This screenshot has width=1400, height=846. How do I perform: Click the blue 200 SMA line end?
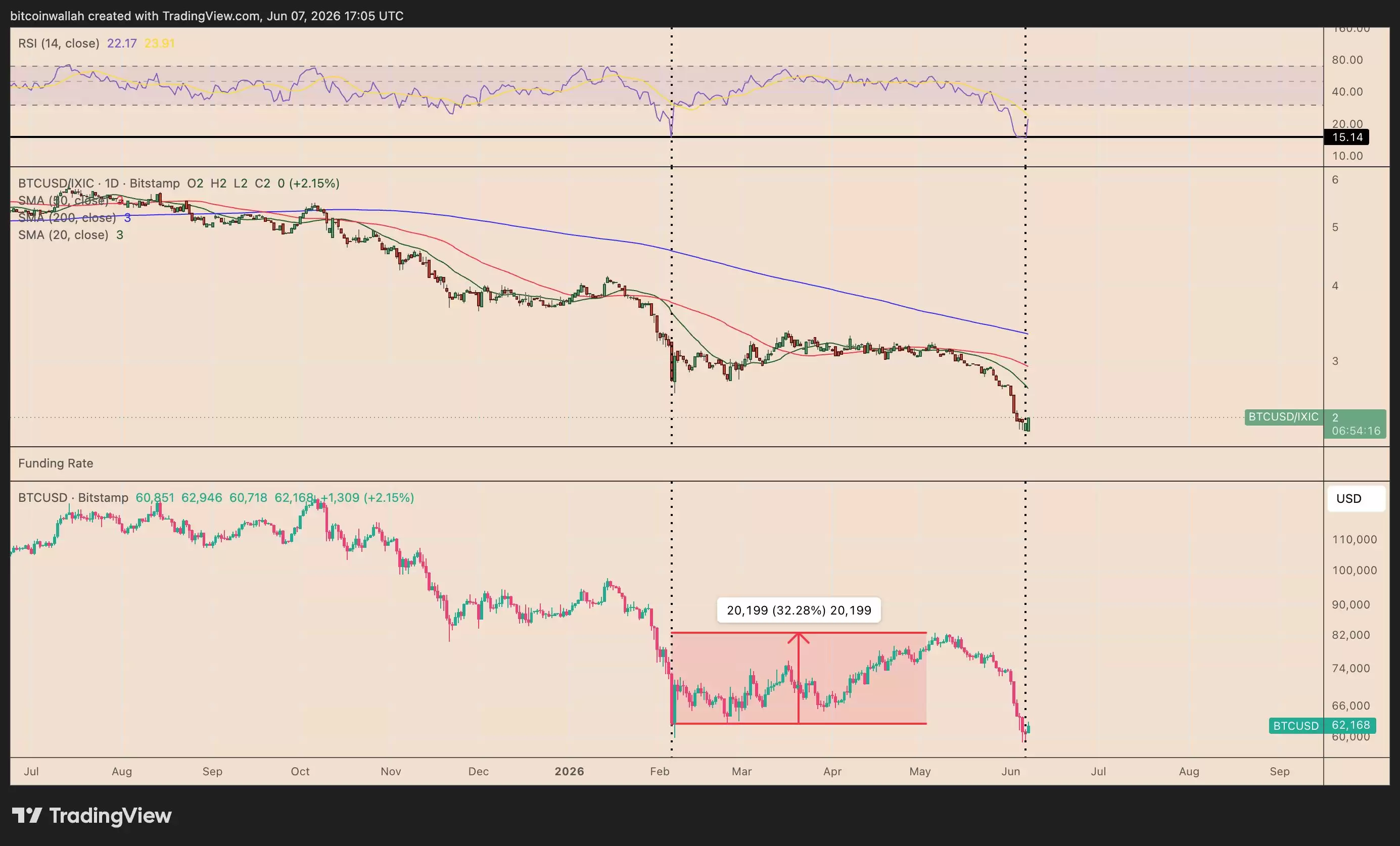(x=1025, y=333)
